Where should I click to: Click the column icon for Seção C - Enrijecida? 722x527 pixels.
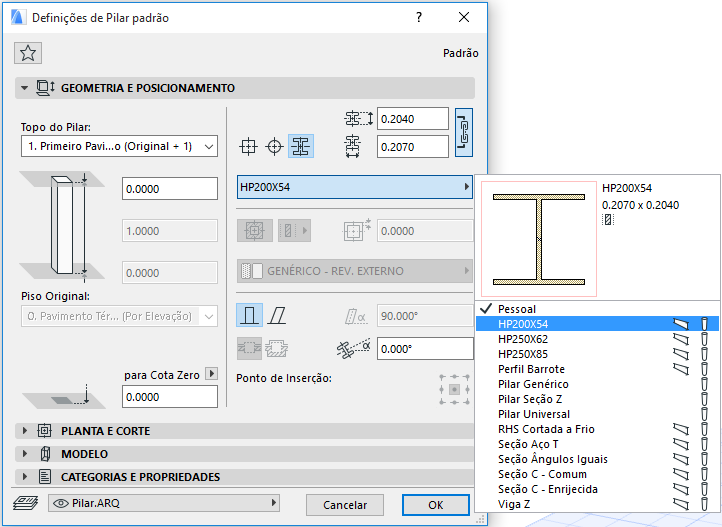click(704, 489)
